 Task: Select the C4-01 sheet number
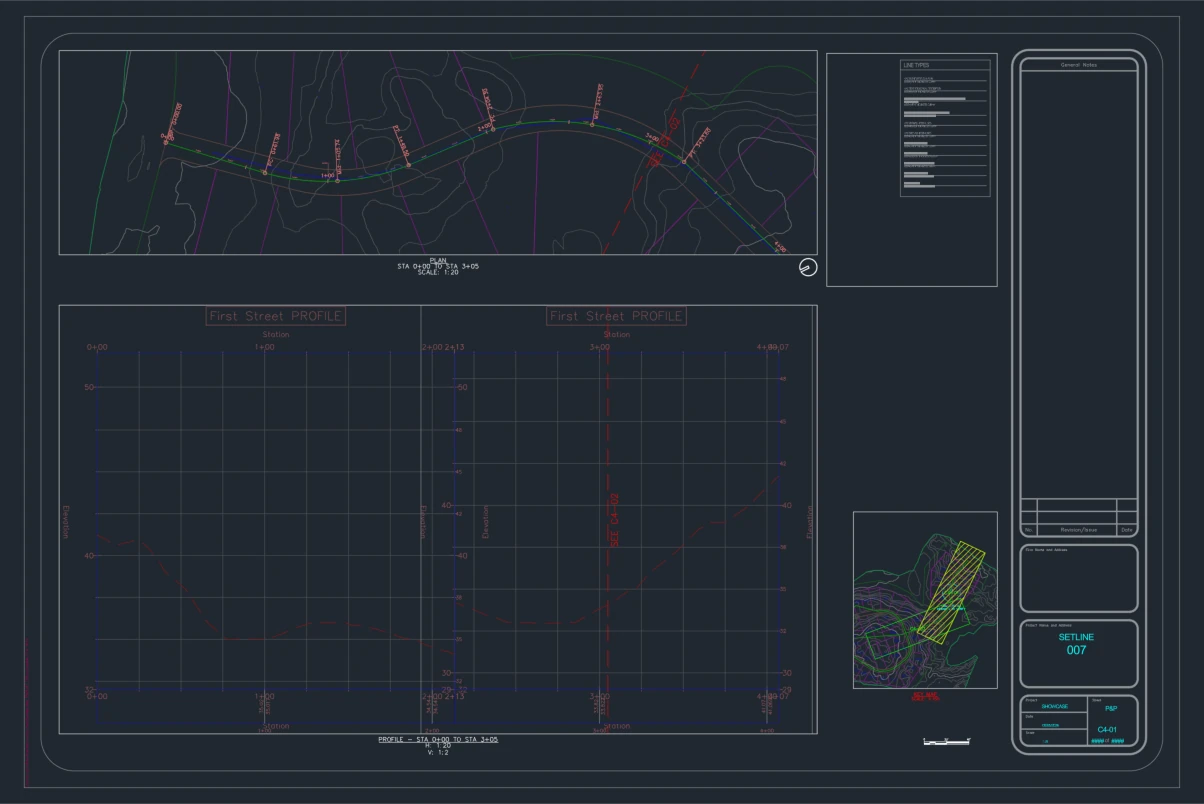[1107, 730]
